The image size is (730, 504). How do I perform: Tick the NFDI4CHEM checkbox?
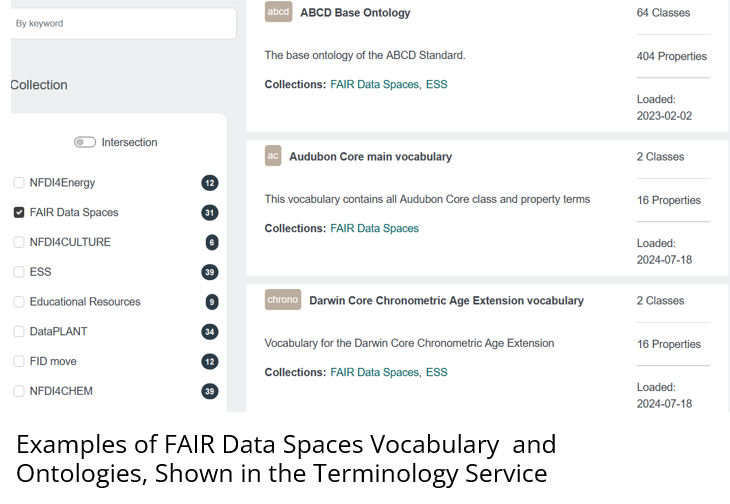pos(19,391)
